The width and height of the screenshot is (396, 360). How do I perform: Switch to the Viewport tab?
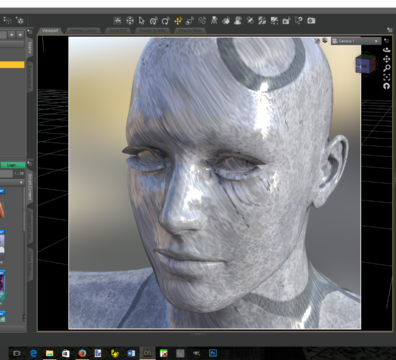pyautogui.click(x=50, y=30)
